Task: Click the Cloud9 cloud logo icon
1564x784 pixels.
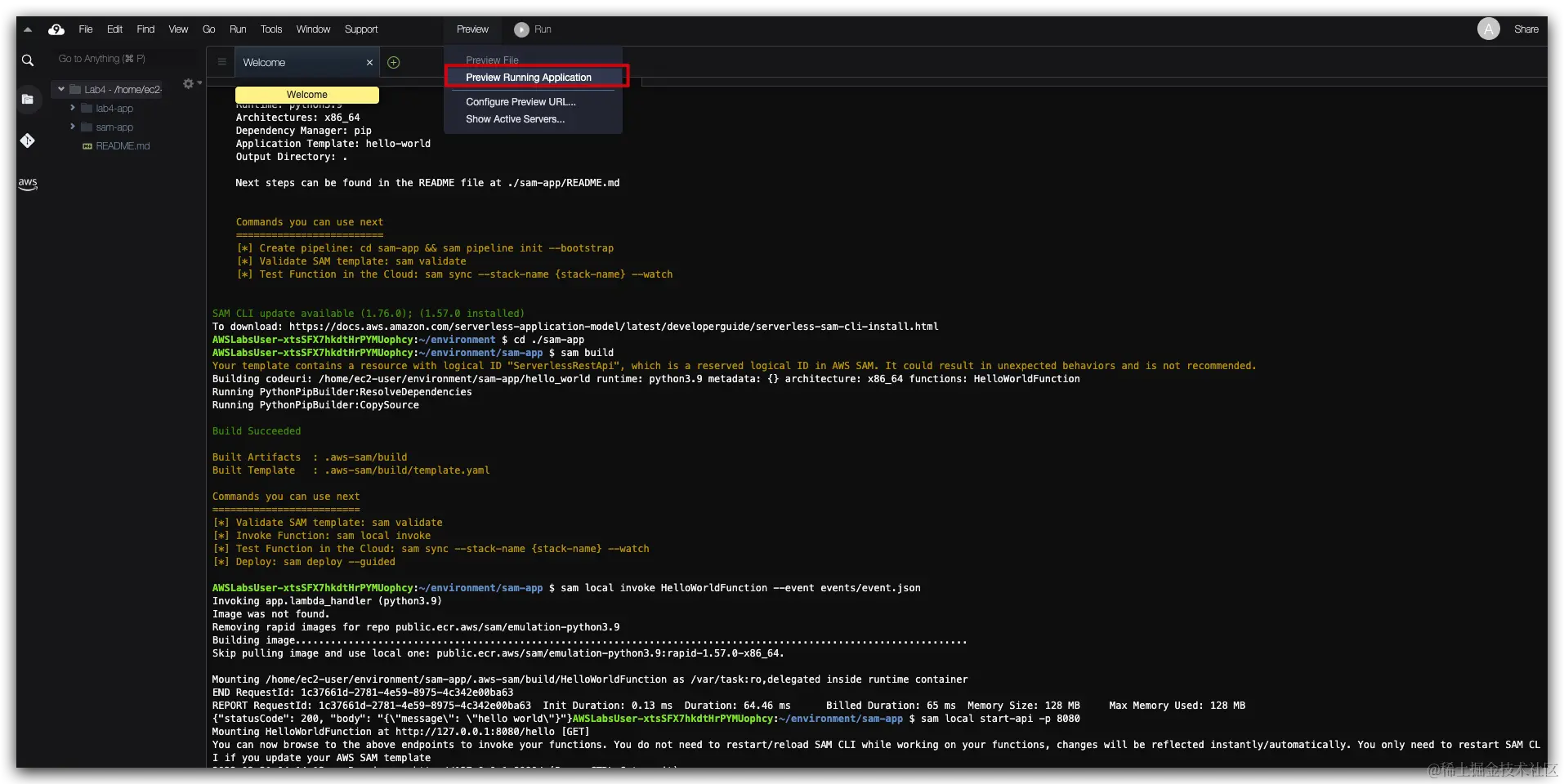Action: [x=56, y=29]
